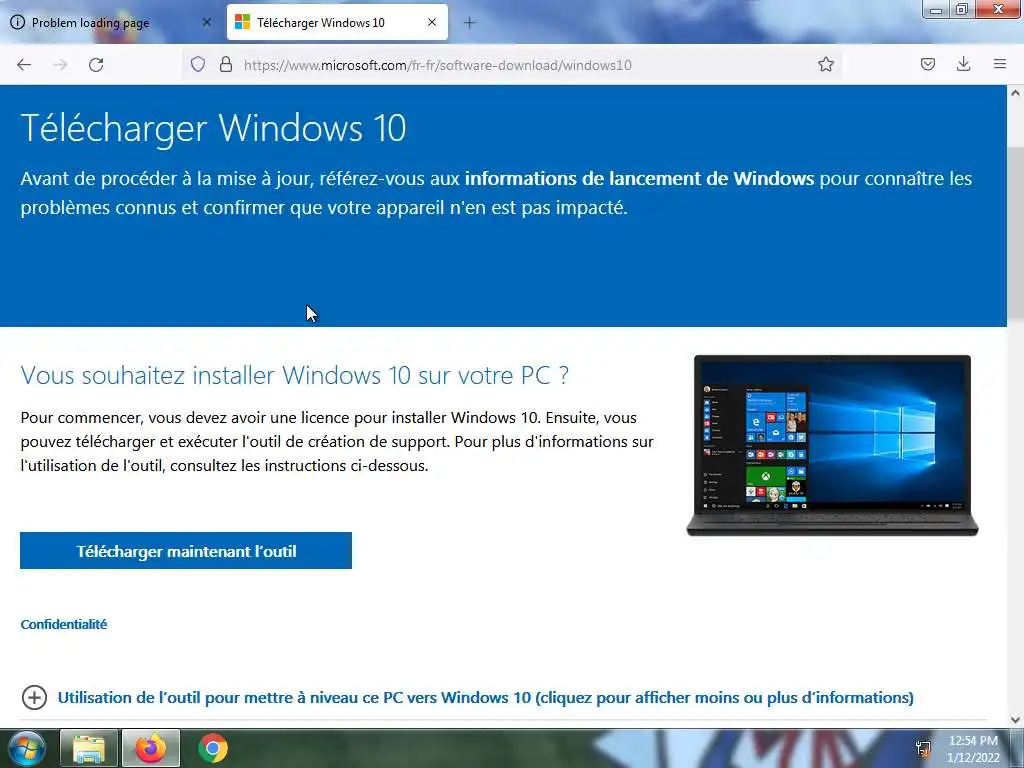Image resolution: width=1024 pixels, height=768 pixels.
Task: Click the Windows 10 laptop image
Action: (832, 445)
